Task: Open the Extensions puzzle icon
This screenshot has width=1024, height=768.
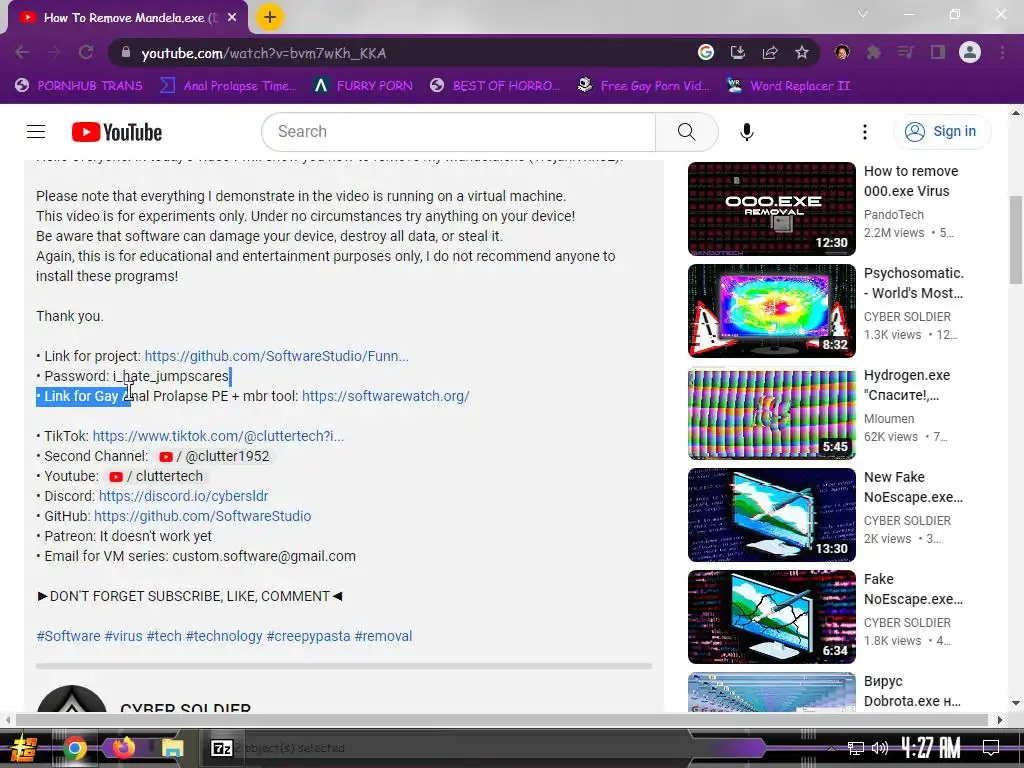Action: [873, 52]
